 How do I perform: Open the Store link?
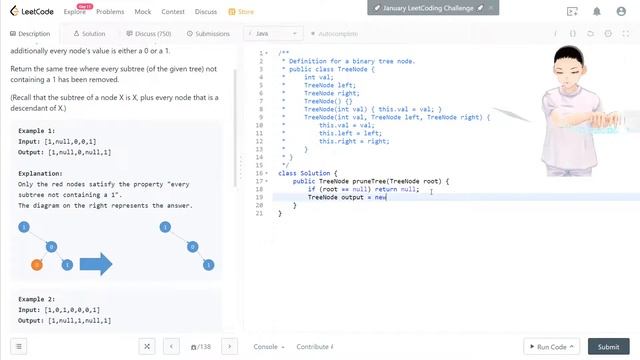pyautogui.click(x=241, y=11)
